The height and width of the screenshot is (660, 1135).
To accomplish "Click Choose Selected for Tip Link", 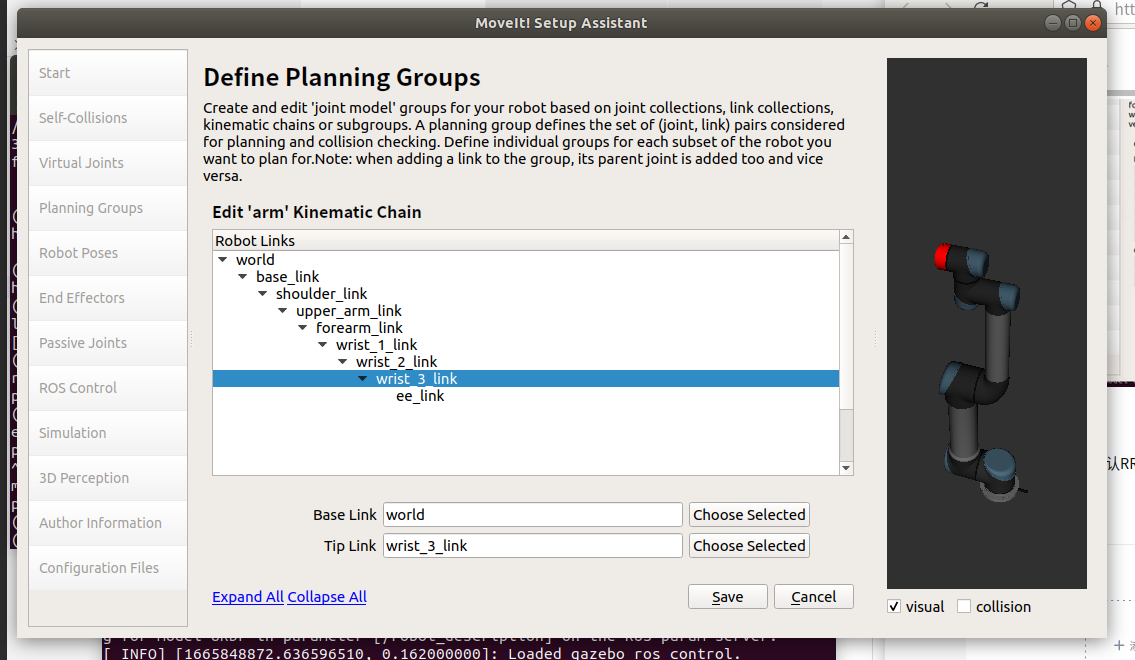I will tap(749, 546).
